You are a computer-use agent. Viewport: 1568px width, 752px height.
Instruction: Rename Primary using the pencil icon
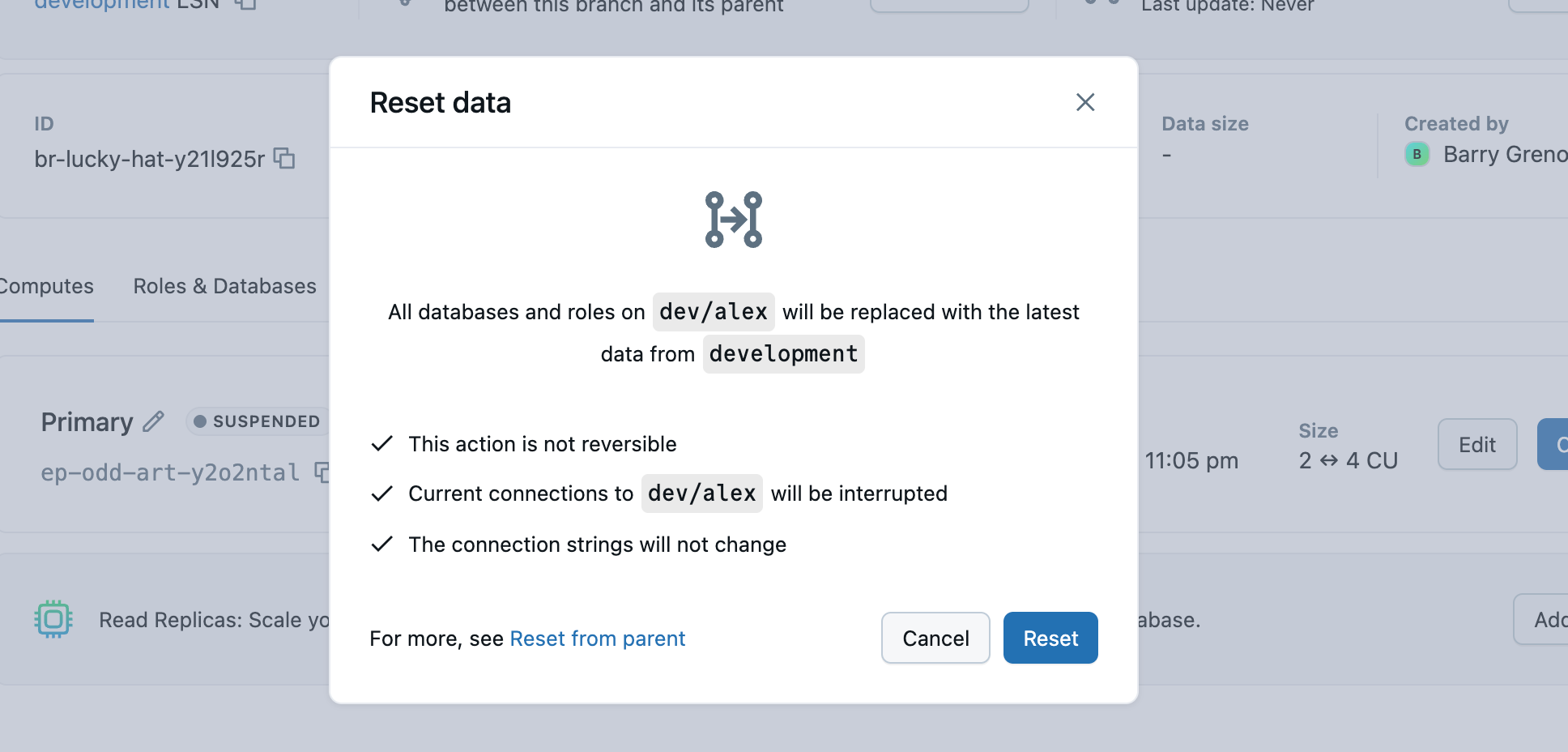tap(152, 421)
